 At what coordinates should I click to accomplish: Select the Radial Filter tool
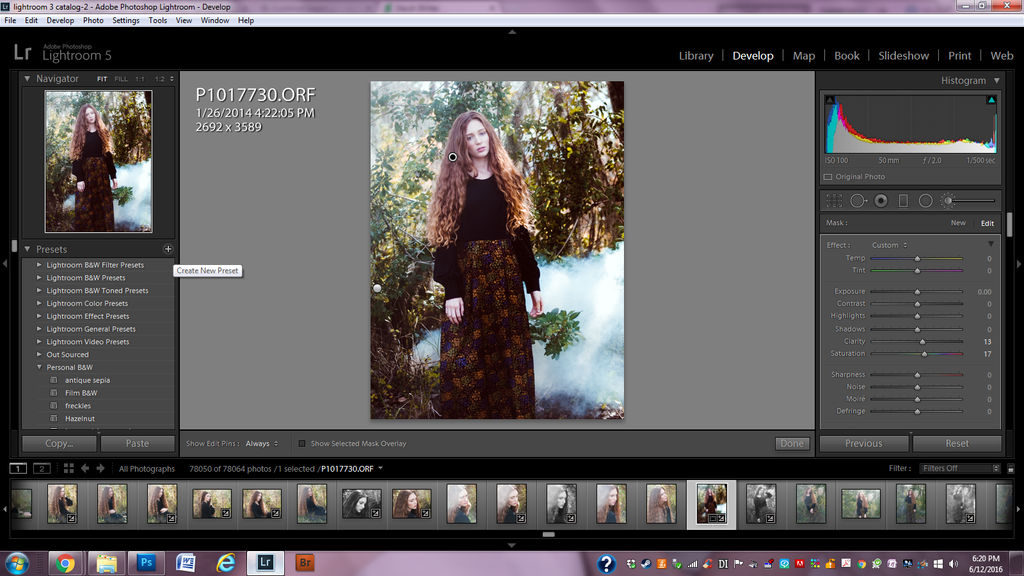tap(925, 201)
